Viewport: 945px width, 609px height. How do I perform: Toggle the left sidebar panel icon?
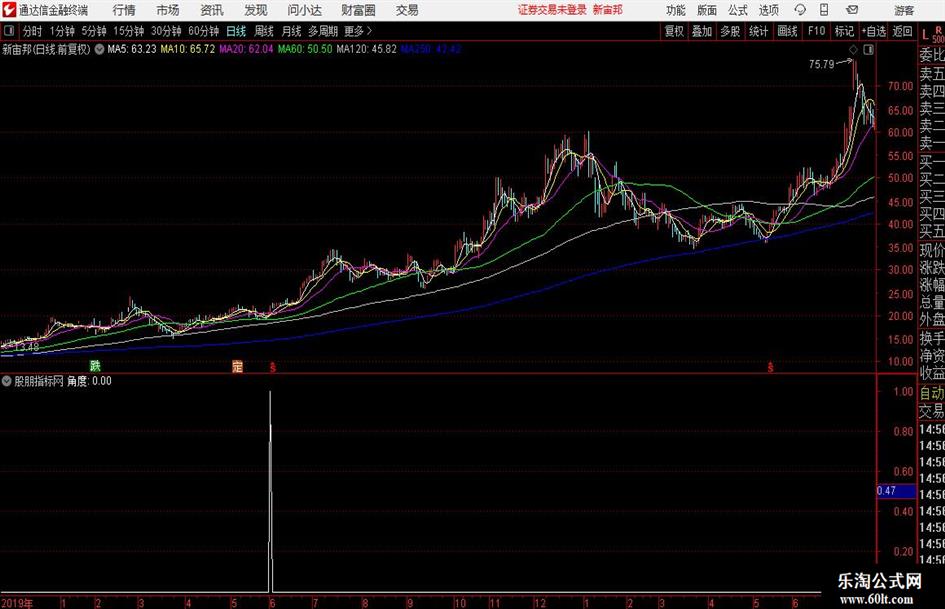tap(8, 31)
